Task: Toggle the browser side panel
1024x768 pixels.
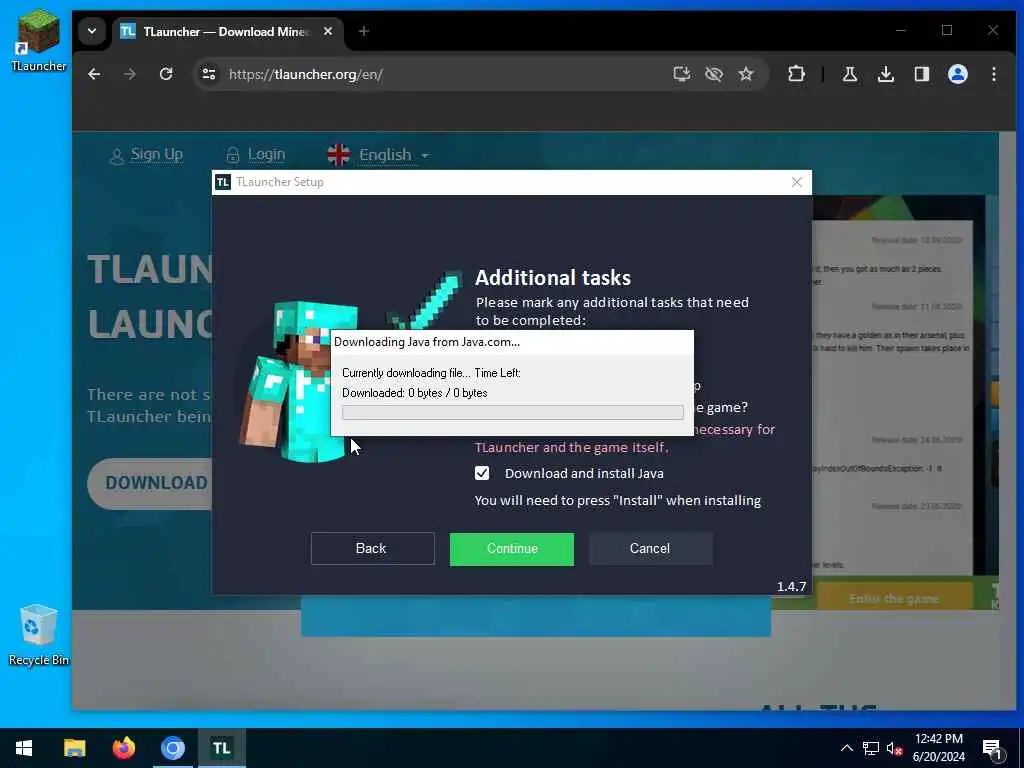Action: click(921, 74)
